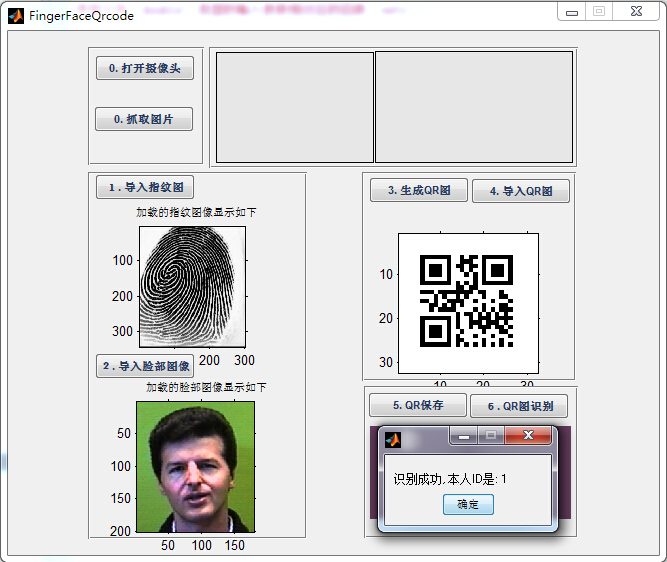Click the MATLAB icon in dialog title bar
The image size is (667, 562).
coord(393,439)
